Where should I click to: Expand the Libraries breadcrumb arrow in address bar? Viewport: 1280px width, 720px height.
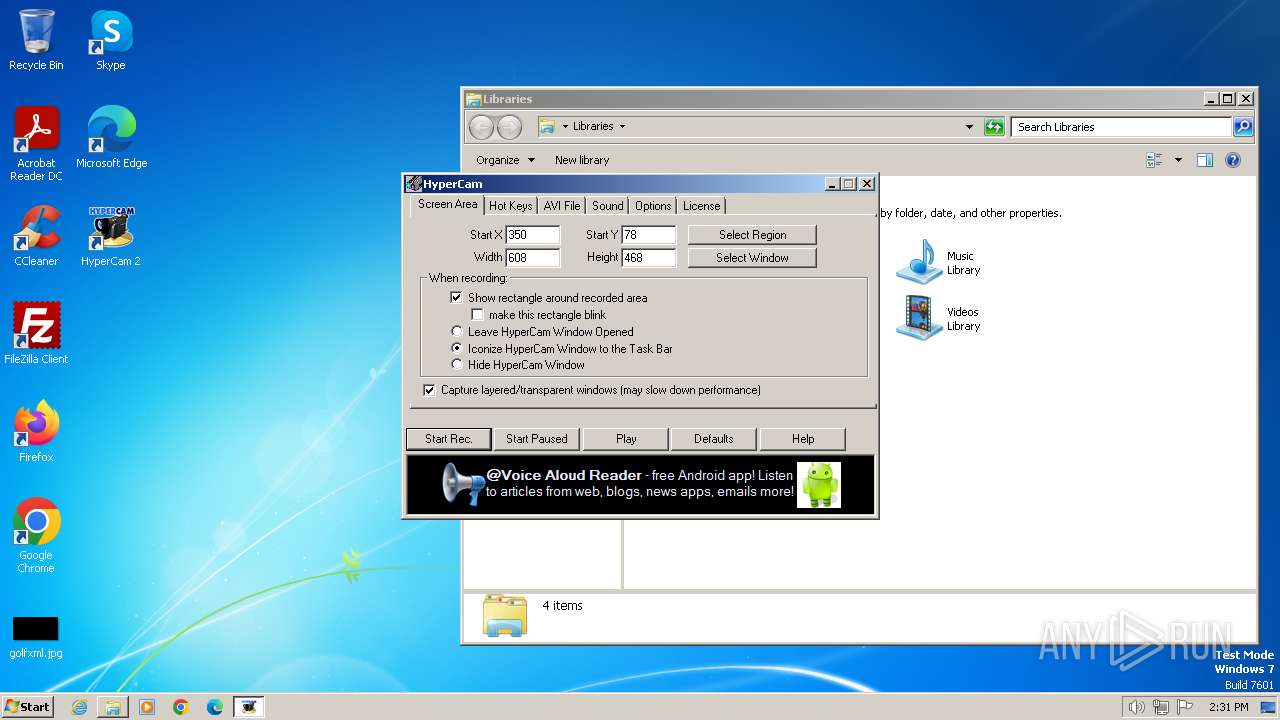click(x=622, y=127)
